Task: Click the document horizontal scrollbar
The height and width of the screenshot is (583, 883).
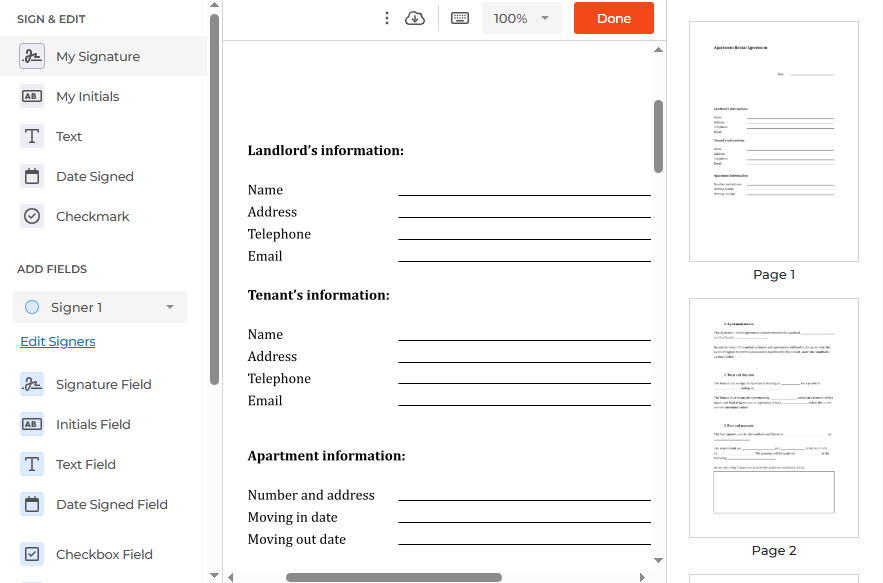Action: coord(393,577)
